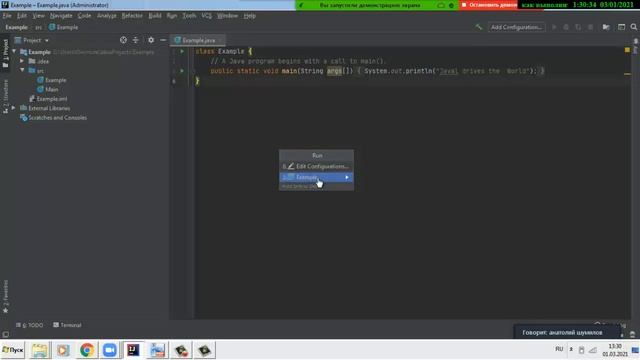Open the media player taskbar icon

tap(63, 350)
